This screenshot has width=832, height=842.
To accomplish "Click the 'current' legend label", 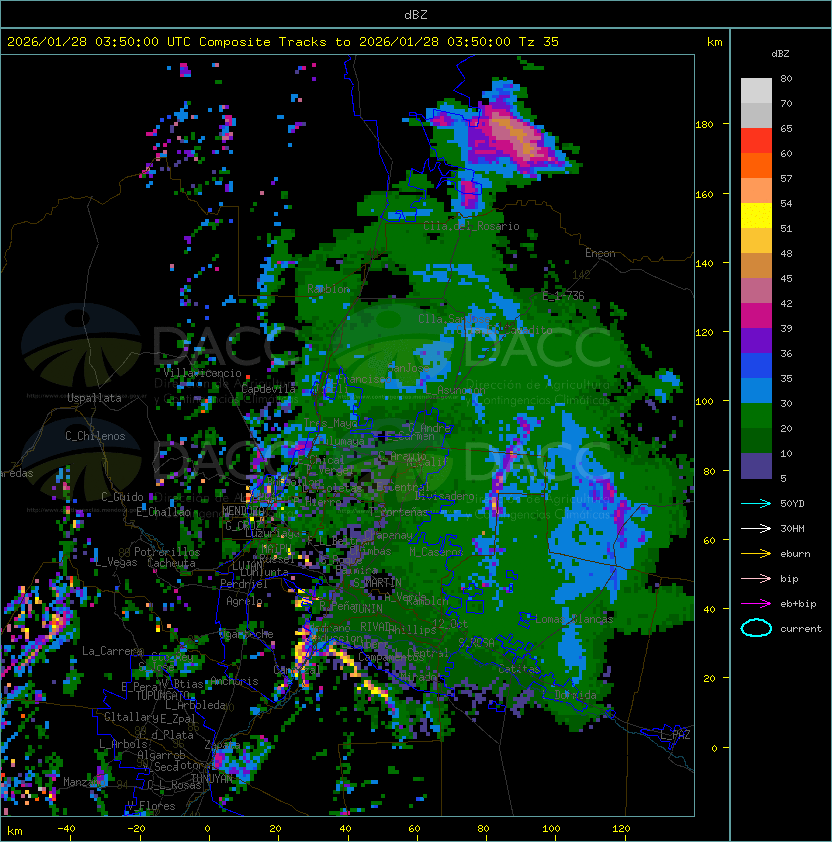I will tap(801, 628).
